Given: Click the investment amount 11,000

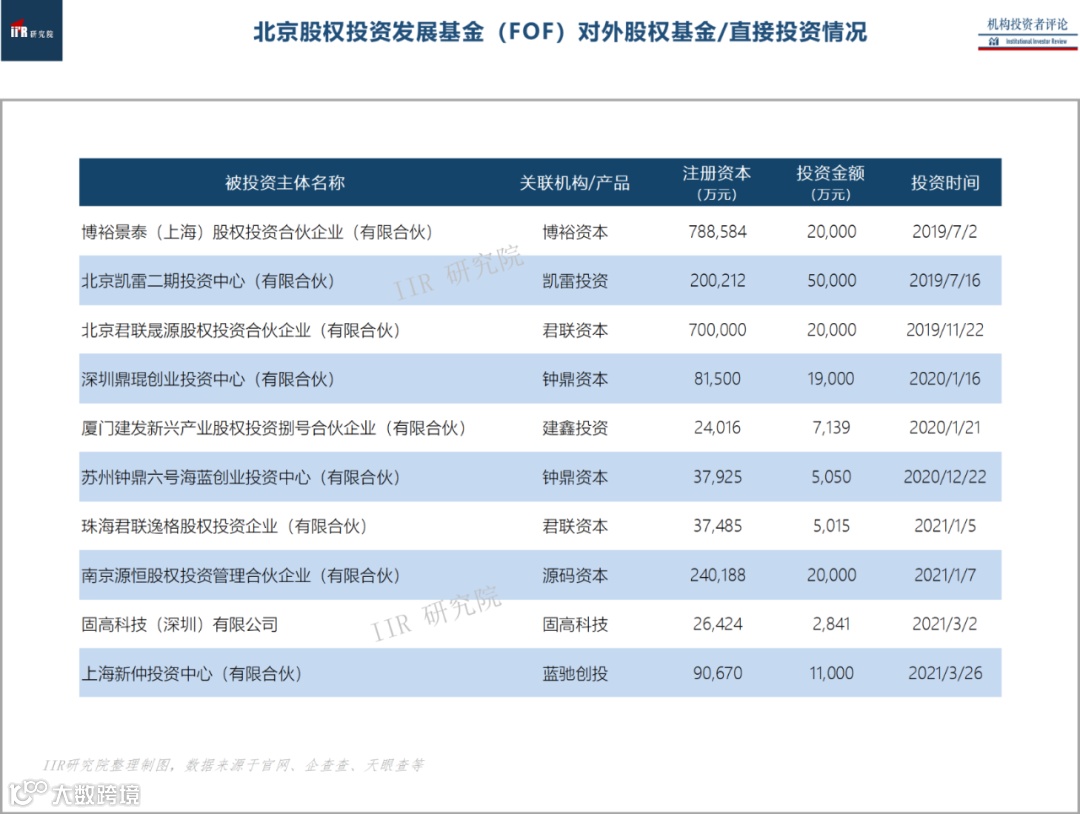Looking at the screenshot, I should (x=831, y=673).
